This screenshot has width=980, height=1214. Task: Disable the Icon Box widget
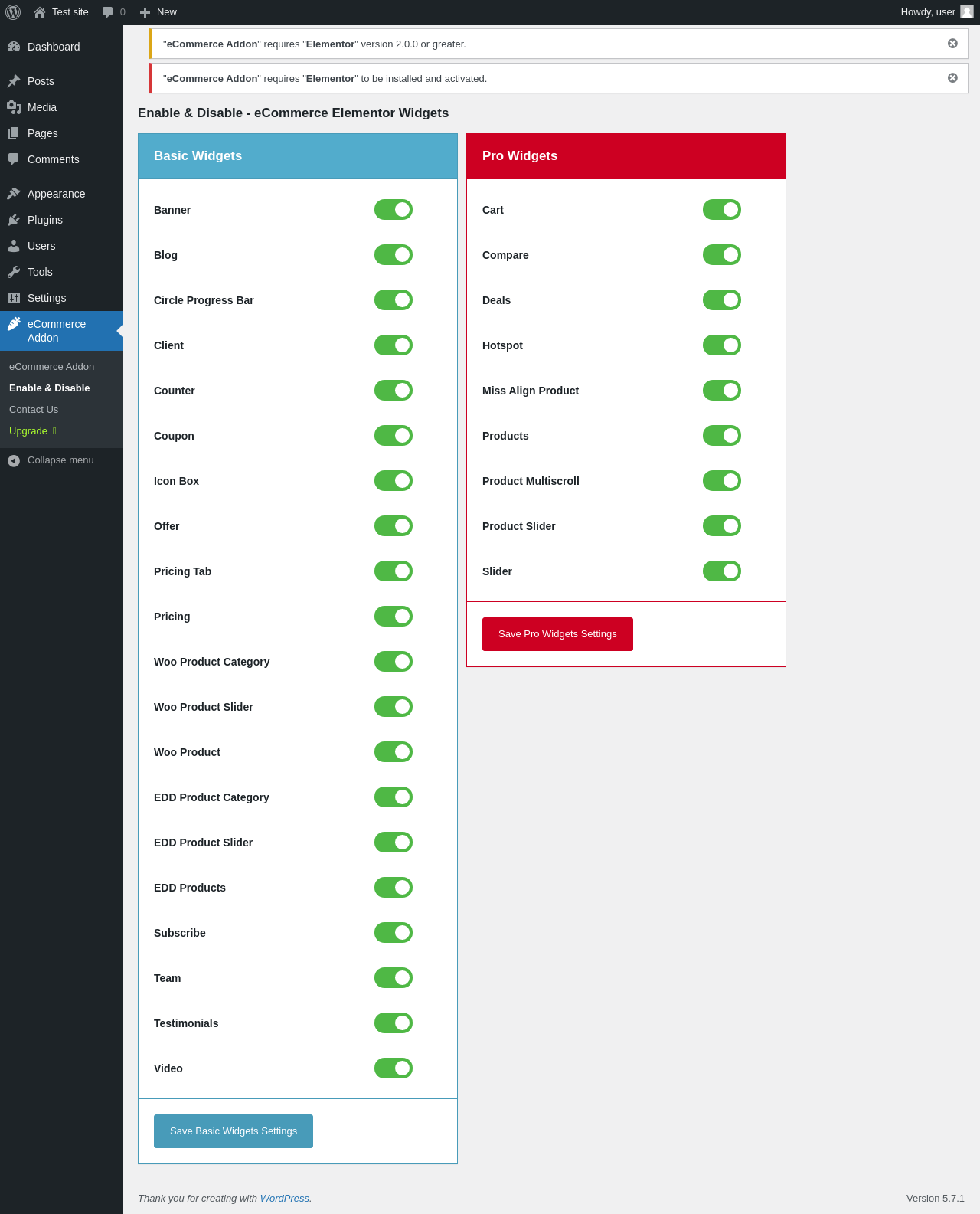coord(394,481)
